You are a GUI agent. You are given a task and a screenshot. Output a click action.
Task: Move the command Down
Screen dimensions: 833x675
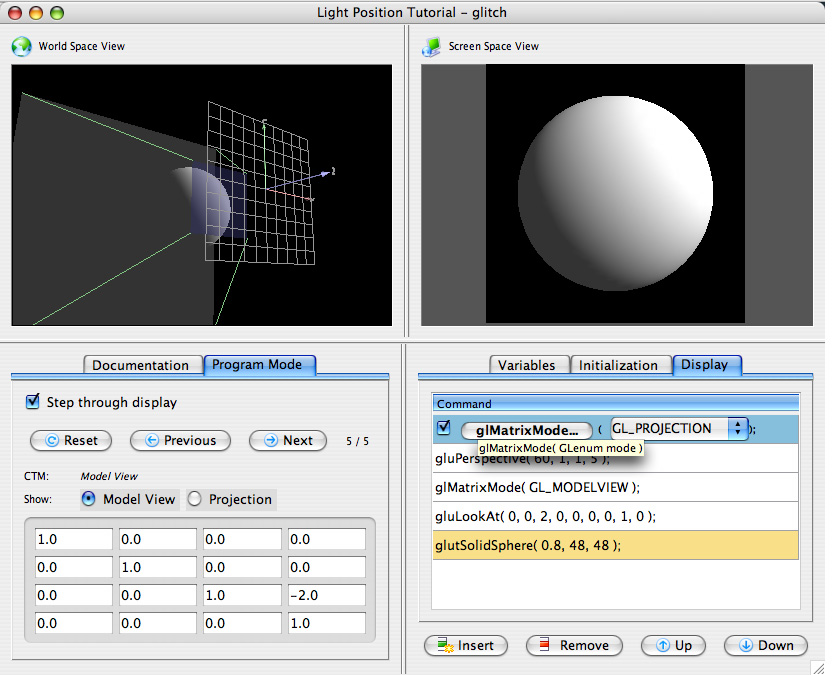coord(765,645)
